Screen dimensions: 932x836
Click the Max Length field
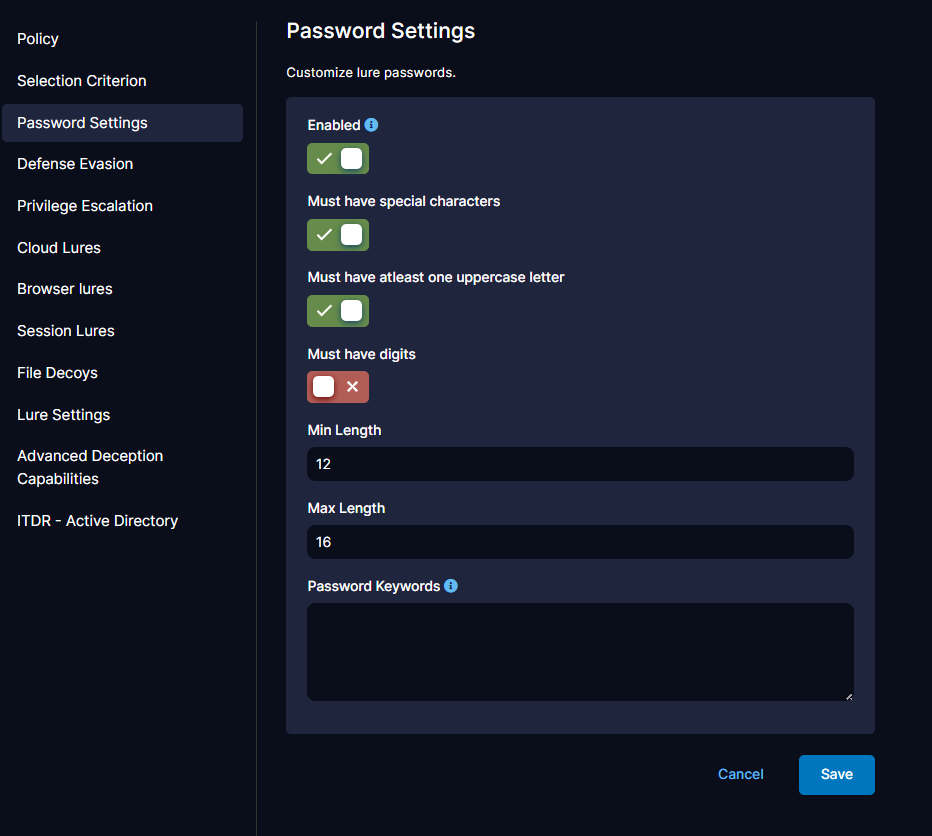coord(580,542)
